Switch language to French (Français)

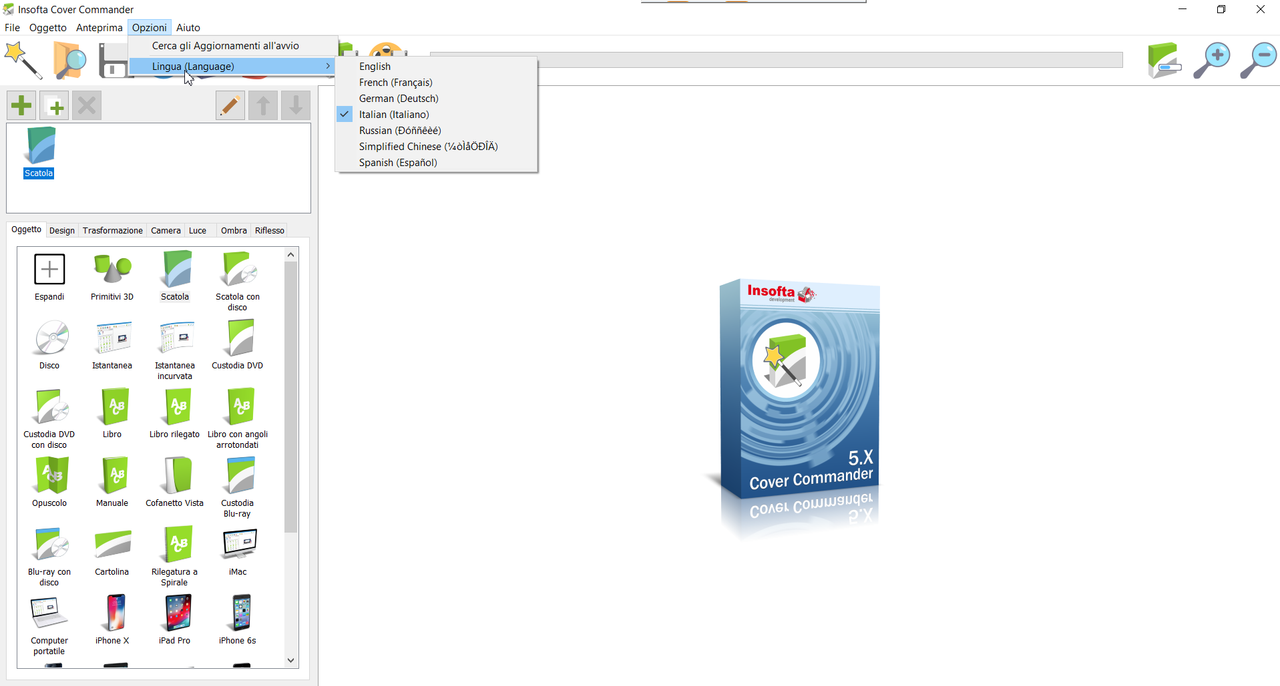pyautogui.click(x=437, y=83)
